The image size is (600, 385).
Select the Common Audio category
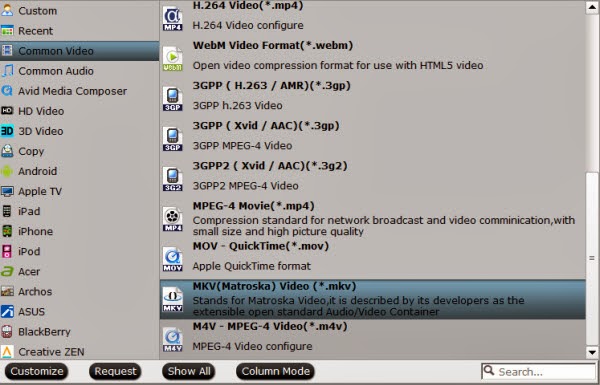pyautogui.click(x=79, y=71)
